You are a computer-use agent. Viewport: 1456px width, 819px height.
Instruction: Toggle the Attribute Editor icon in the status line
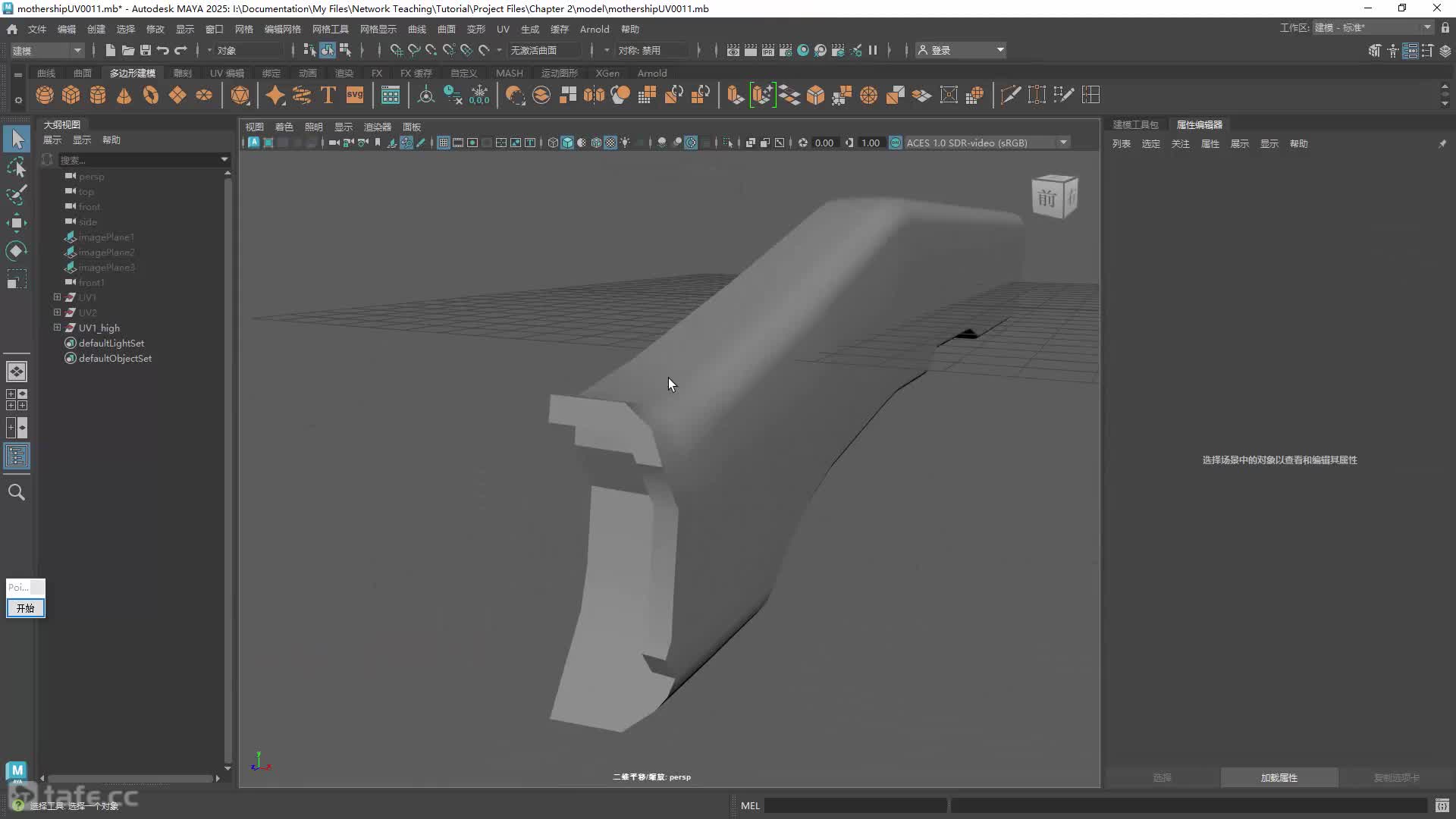pos(1410,51)
